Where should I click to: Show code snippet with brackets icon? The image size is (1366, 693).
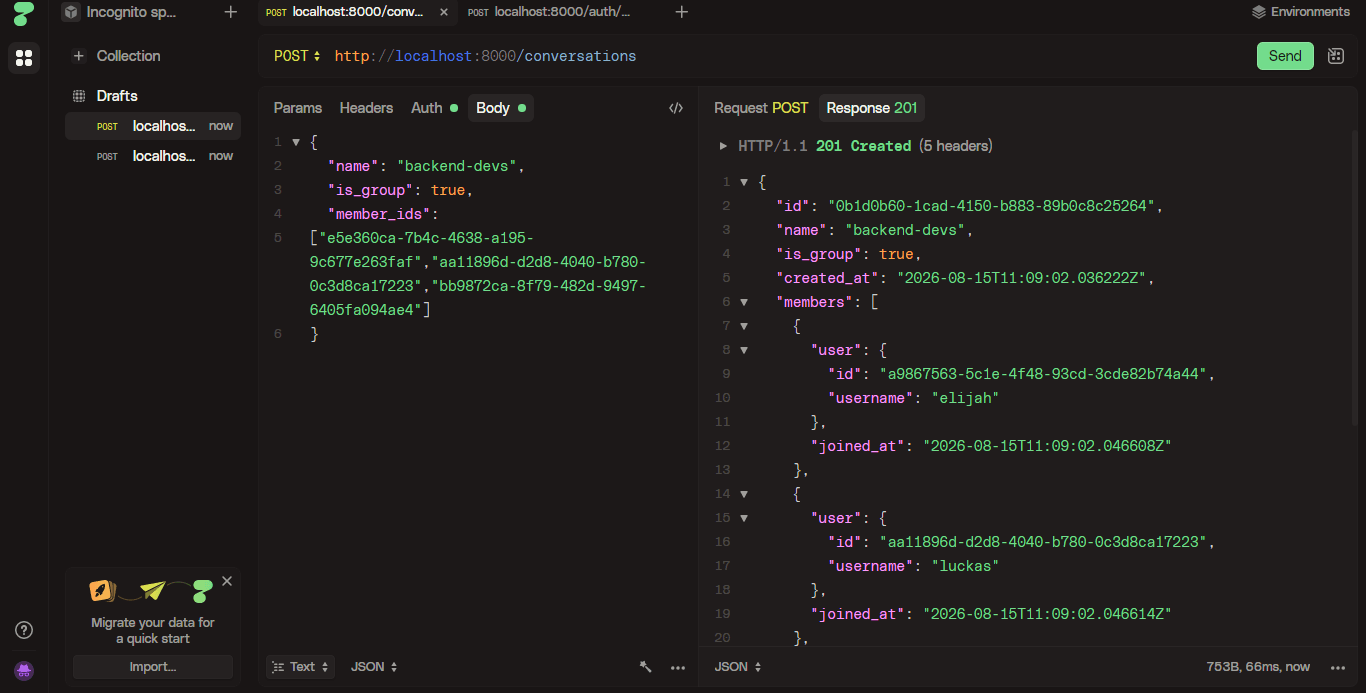point(676,108)
